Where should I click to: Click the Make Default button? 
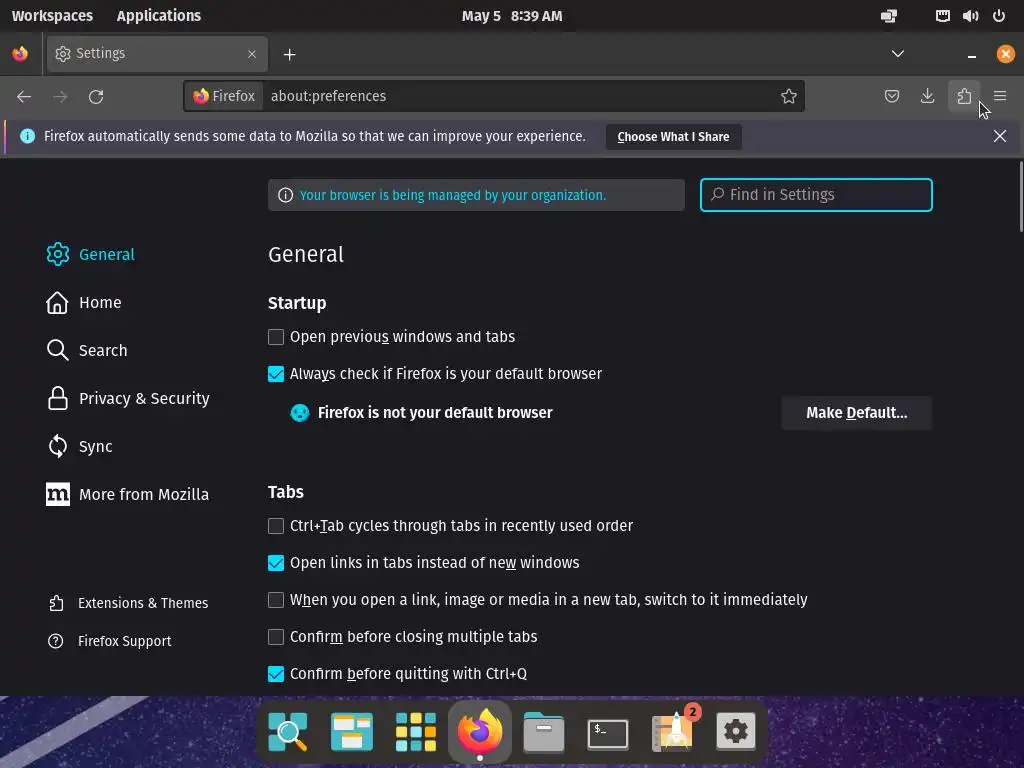point(856,413)
